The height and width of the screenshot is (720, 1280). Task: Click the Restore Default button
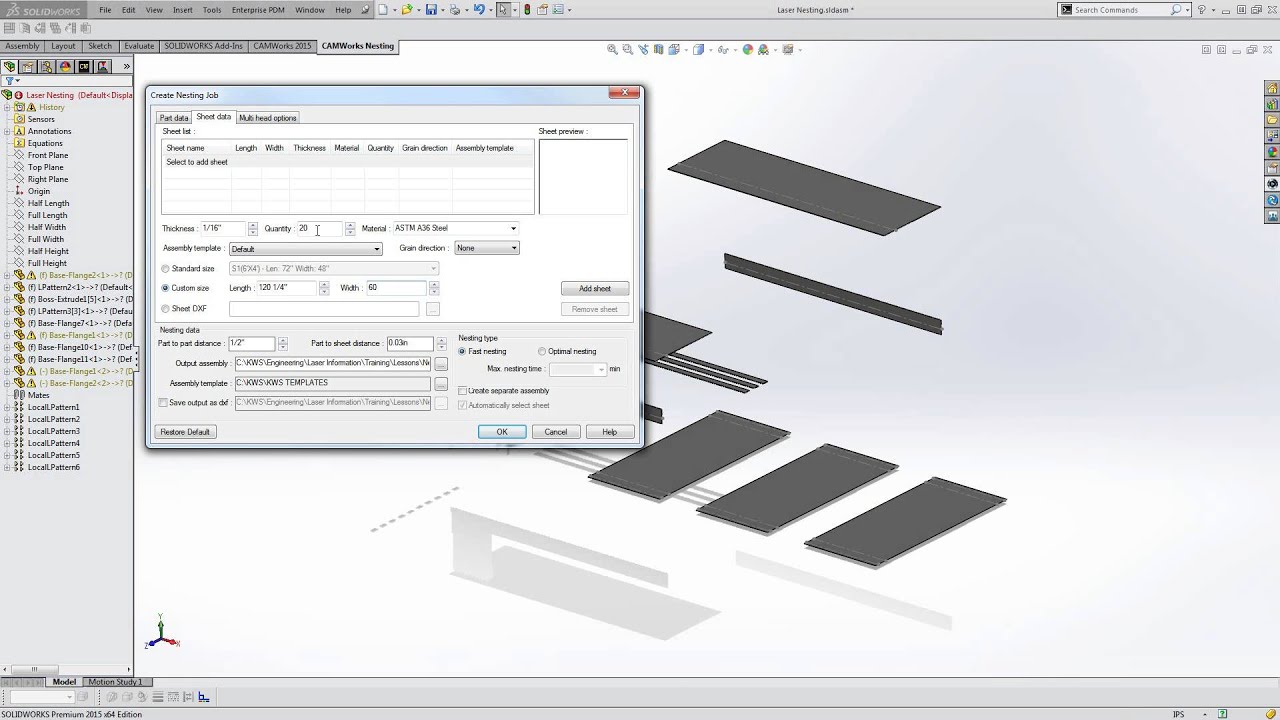point(185,432)
